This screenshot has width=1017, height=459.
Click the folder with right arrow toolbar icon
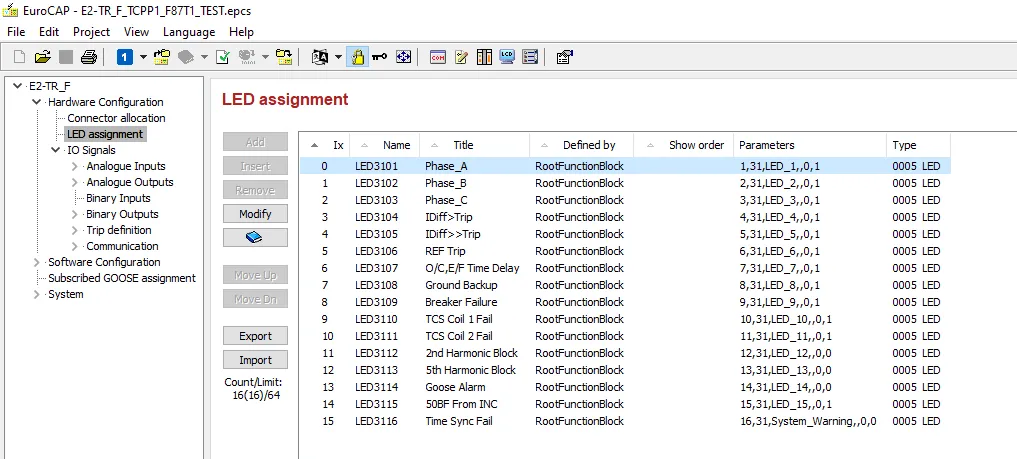[283, 57]
